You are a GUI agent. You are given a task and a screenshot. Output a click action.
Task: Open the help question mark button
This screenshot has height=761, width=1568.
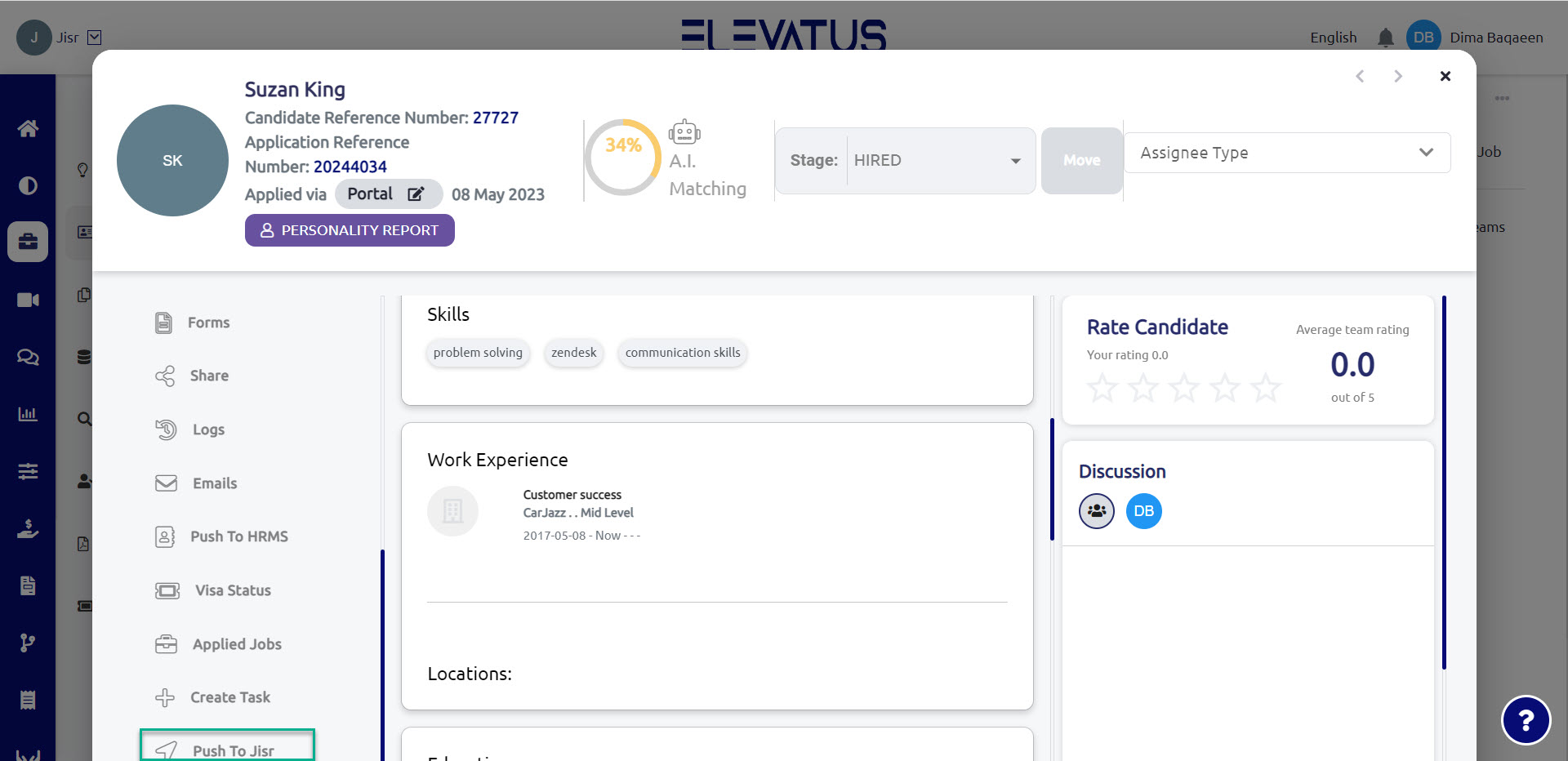coord(1525,720)
